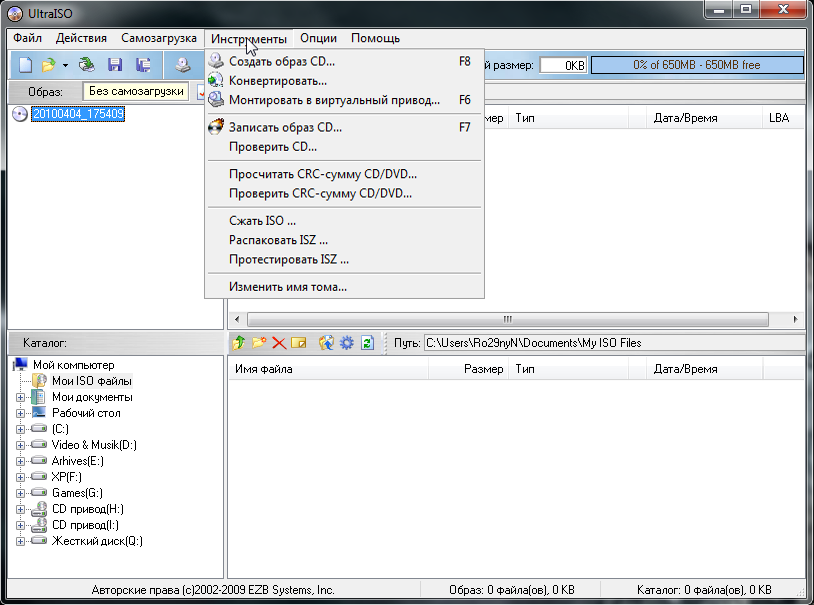Click the Open CD/DVD toolbar icon
814x605 pixels.
87,65
